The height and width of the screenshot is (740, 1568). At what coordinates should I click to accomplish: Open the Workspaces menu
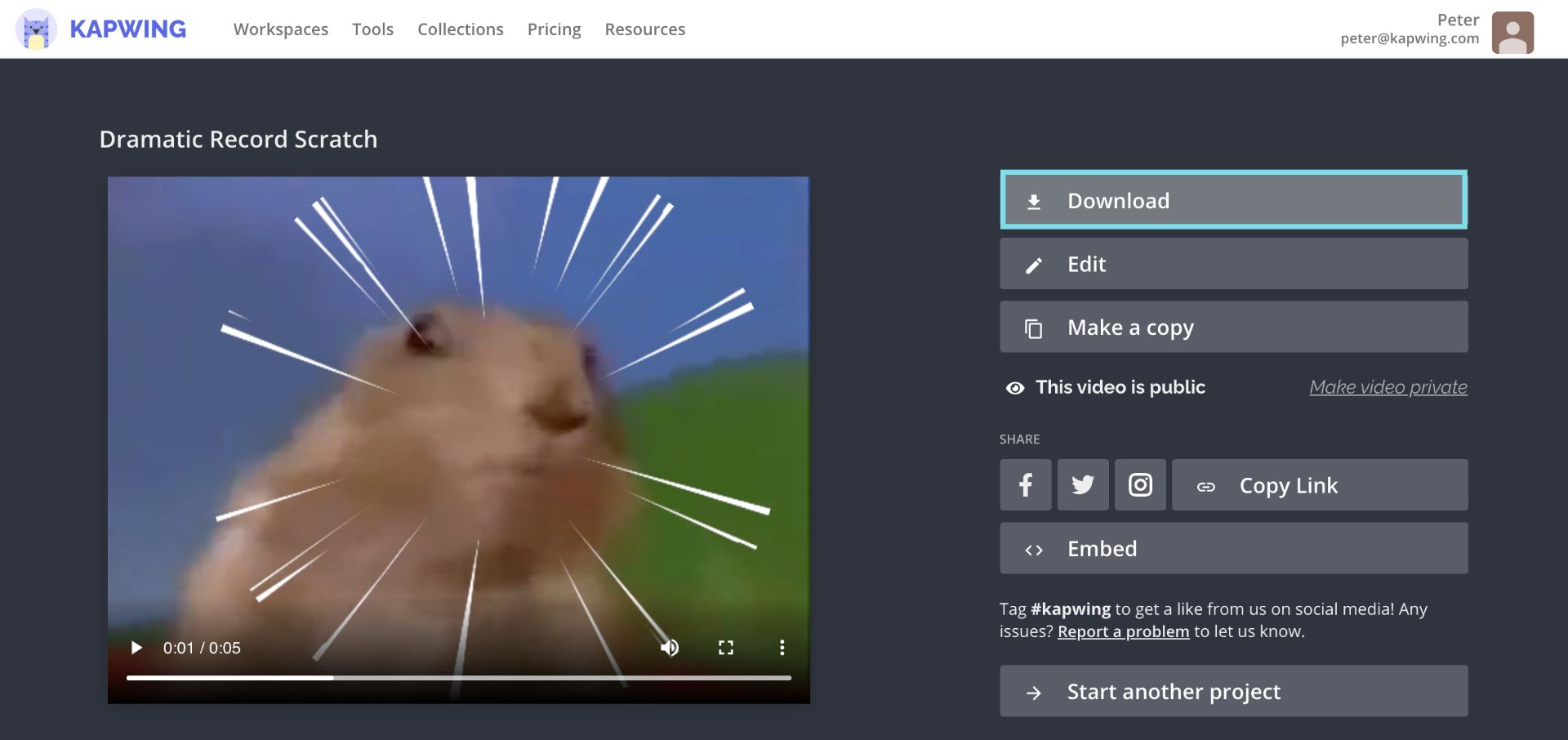[x=281, y=29]
